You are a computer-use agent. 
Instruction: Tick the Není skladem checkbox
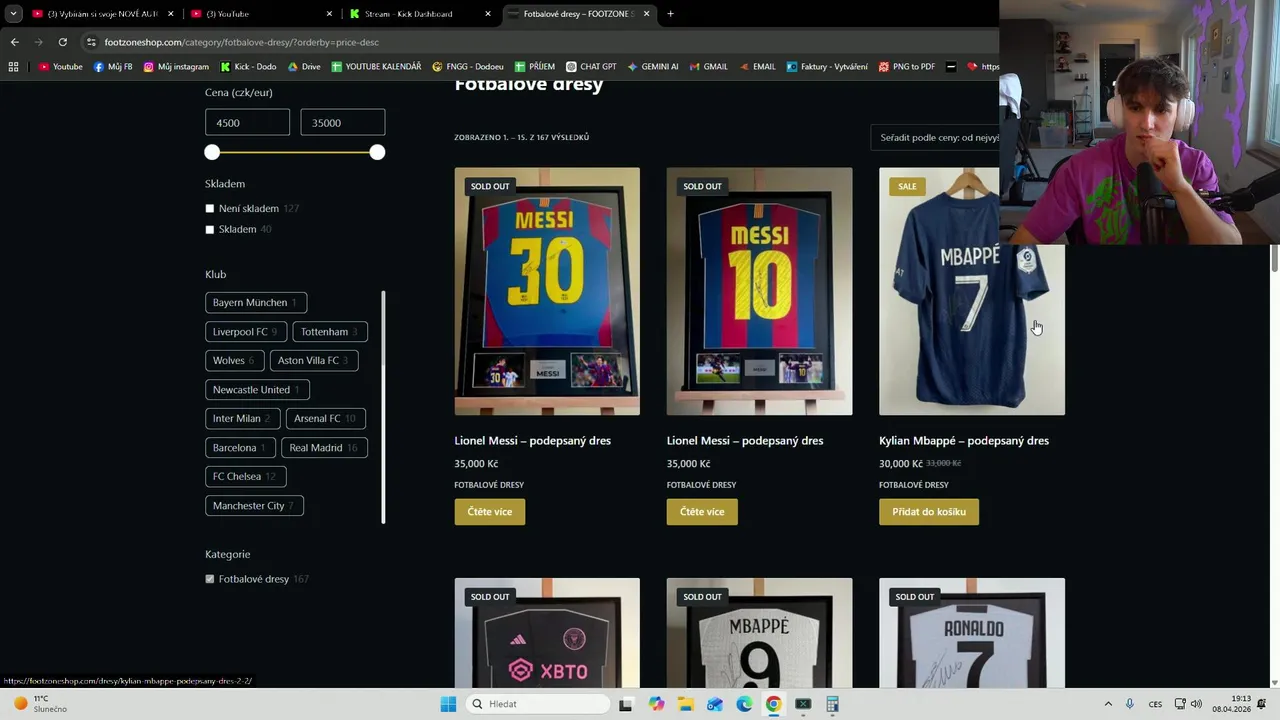(210, 209)
